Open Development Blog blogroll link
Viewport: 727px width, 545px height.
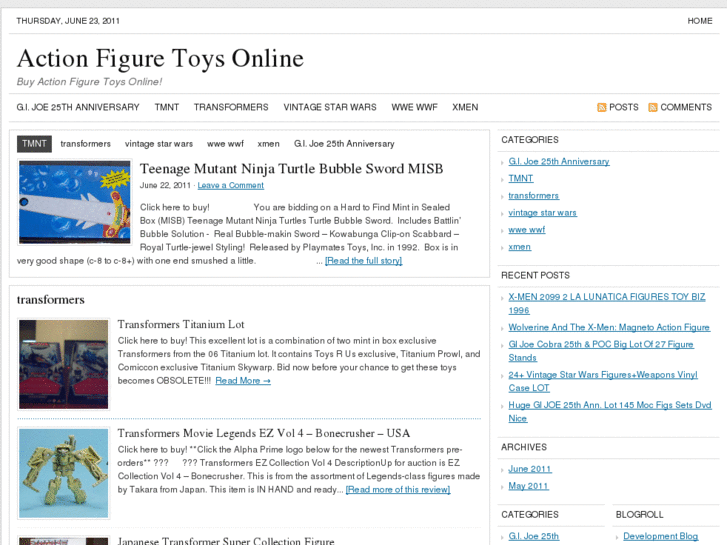pyautogui.click(x=660, y=536)
